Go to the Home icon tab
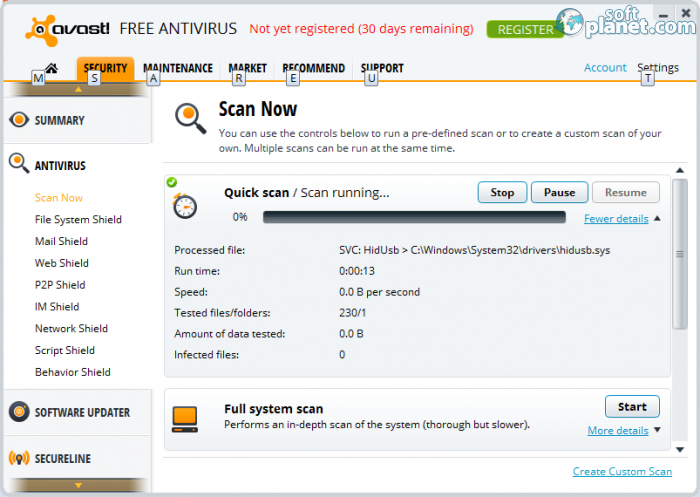Screen dimensions: 700x497 coord(51,68)
